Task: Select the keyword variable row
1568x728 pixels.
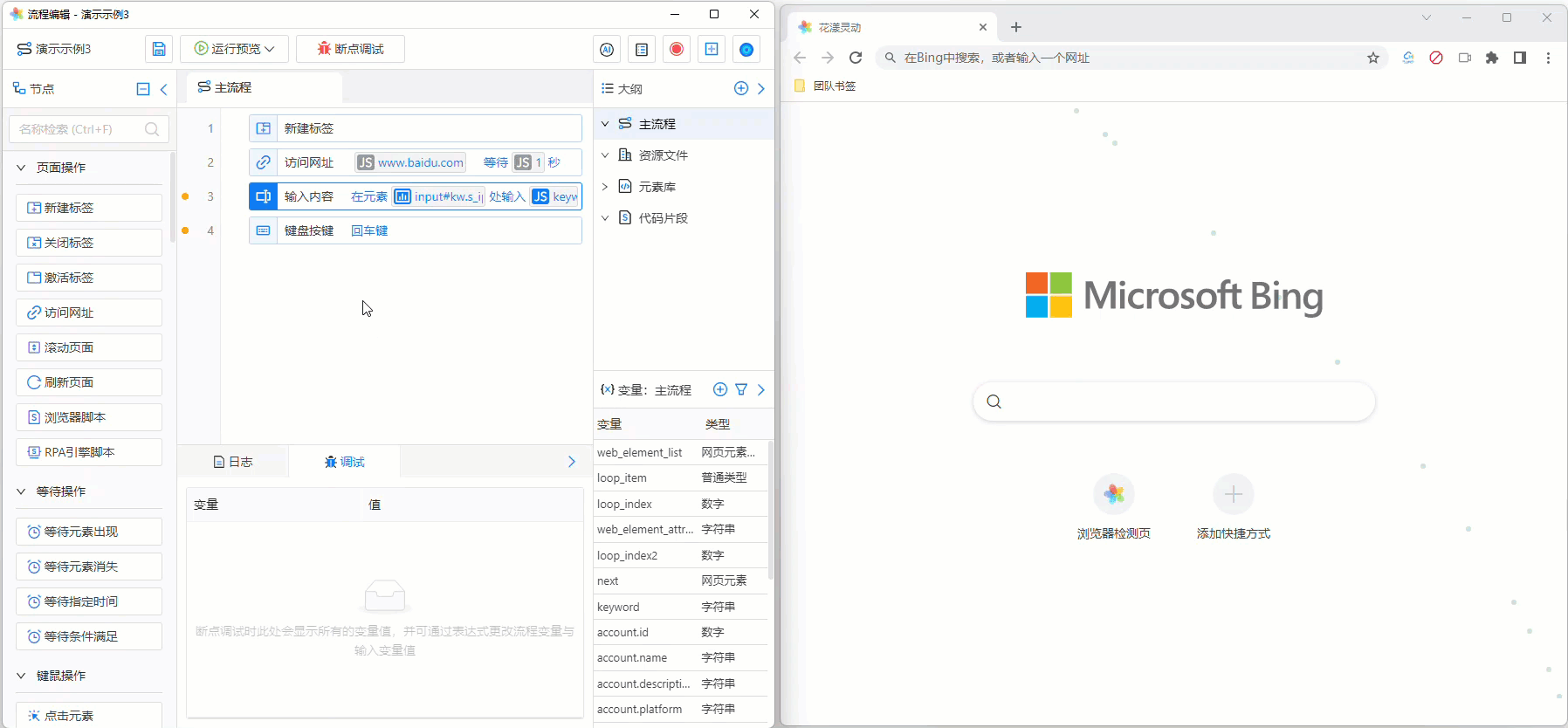Action: click(681, 607)
